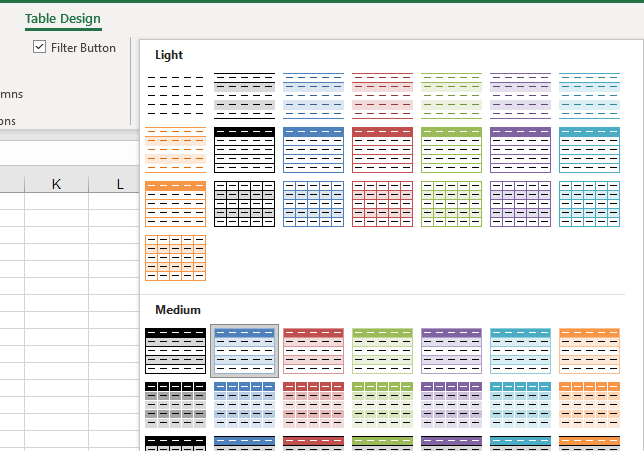This screenshot has width=644, height=451.
Task: Choose black gridded style in Light's third row
Action: tap(244, 204)
